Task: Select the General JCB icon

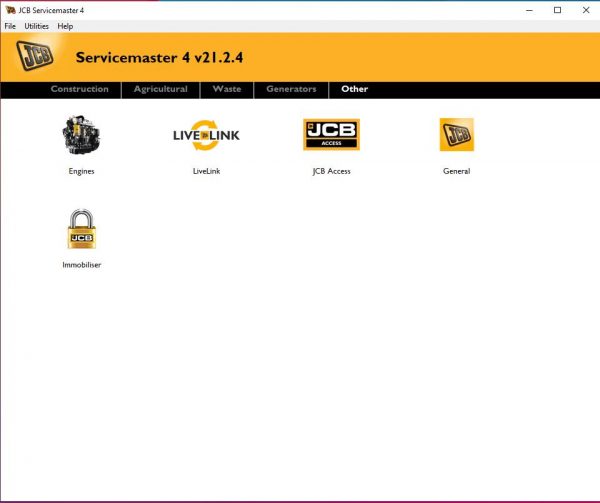Action: coord(457,134)
